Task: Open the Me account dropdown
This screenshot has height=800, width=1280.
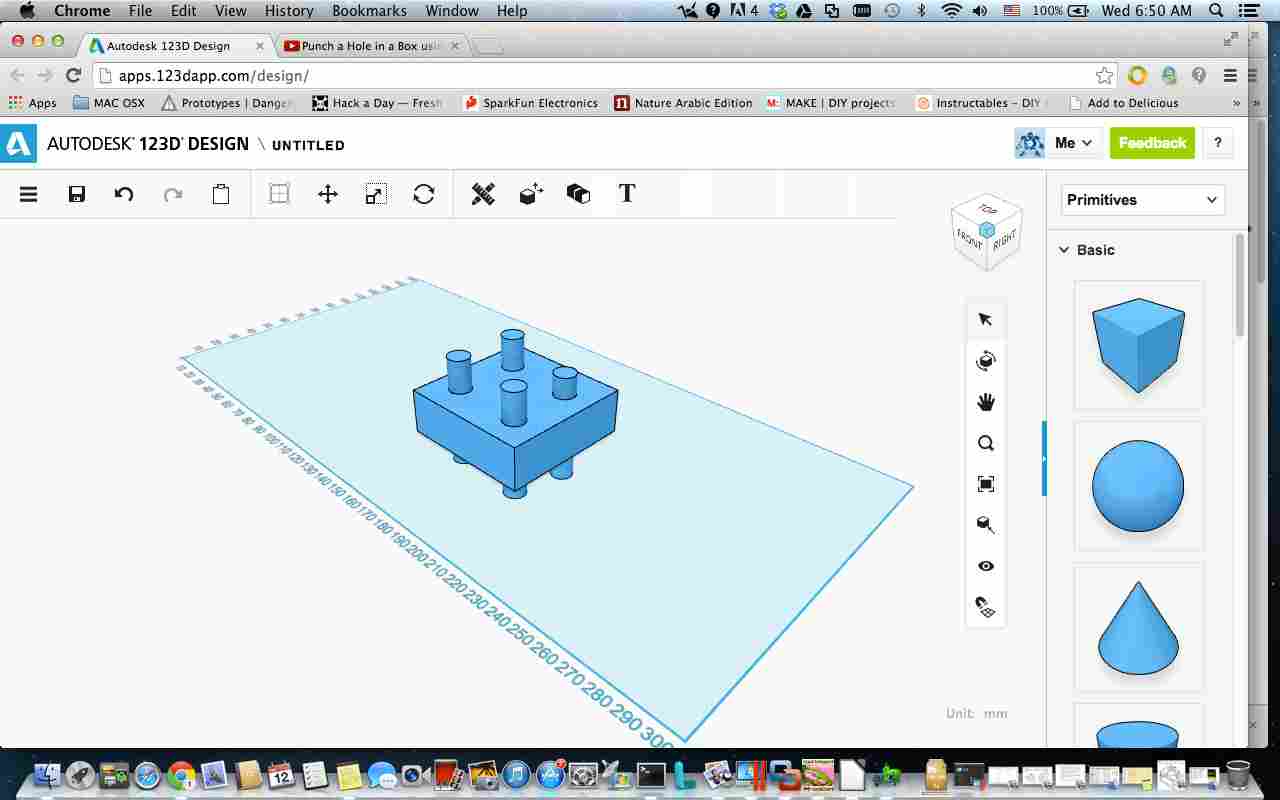Action: pyautogui.click(x=1075, y=143)
